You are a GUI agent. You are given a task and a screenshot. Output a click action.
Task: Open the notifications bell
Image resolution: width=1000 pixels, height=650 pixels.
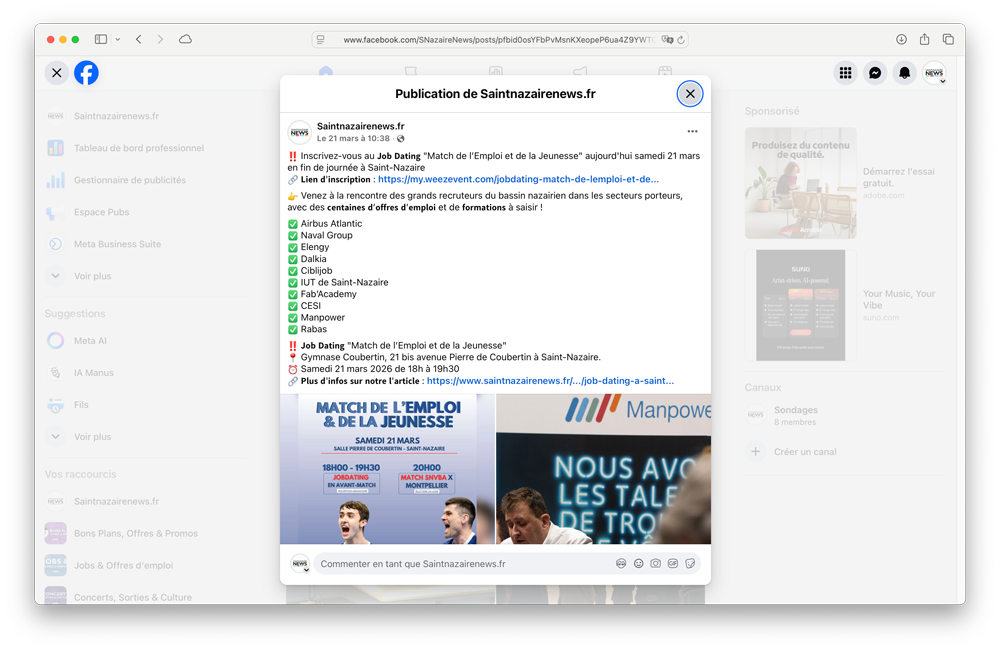tap(905, 72)
